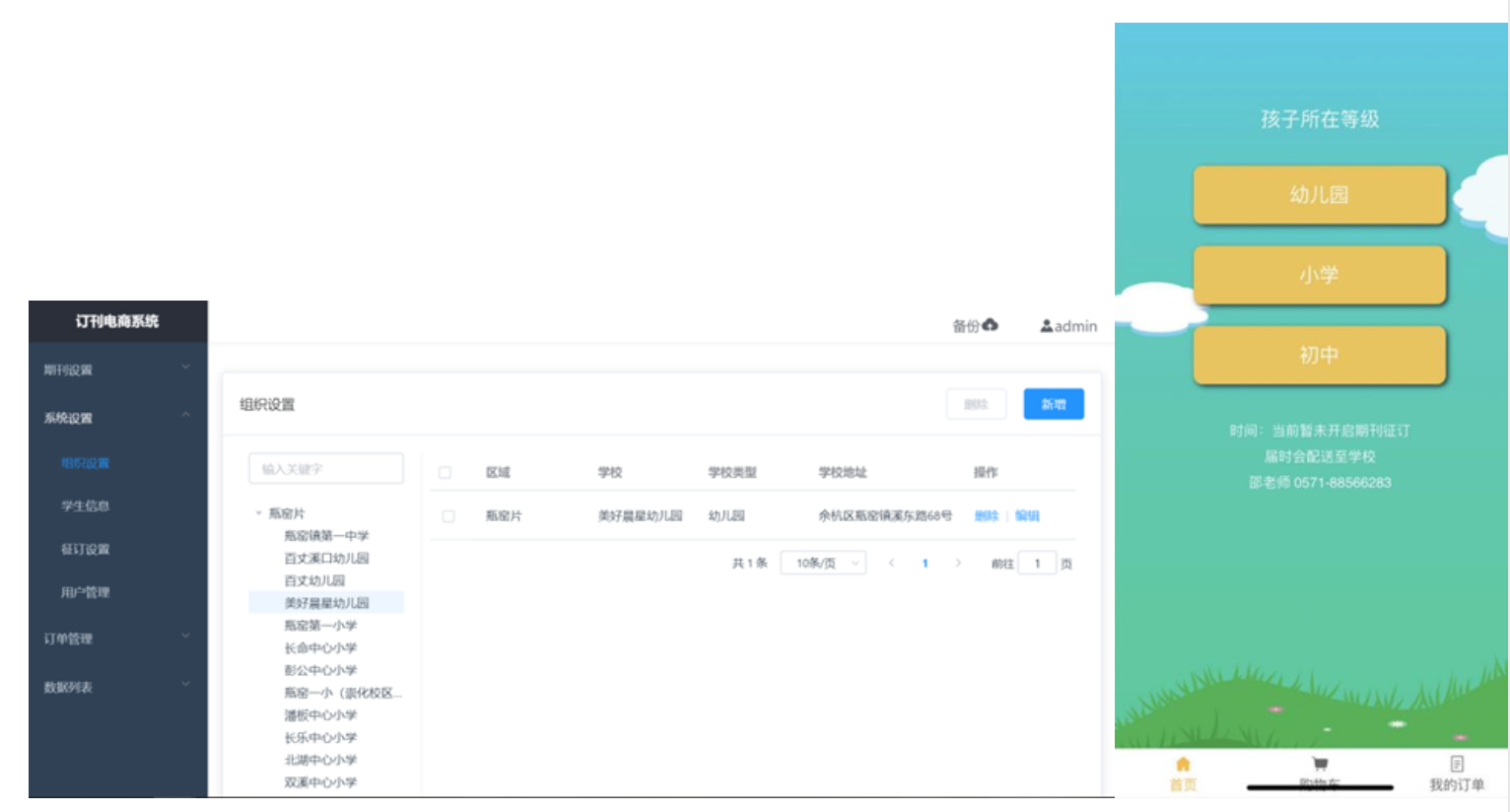Select 瓶窑镇第一中学 in the tree
Image resolution: width=1510 pixels, height=812 pixels.
[x=326, y=536]
